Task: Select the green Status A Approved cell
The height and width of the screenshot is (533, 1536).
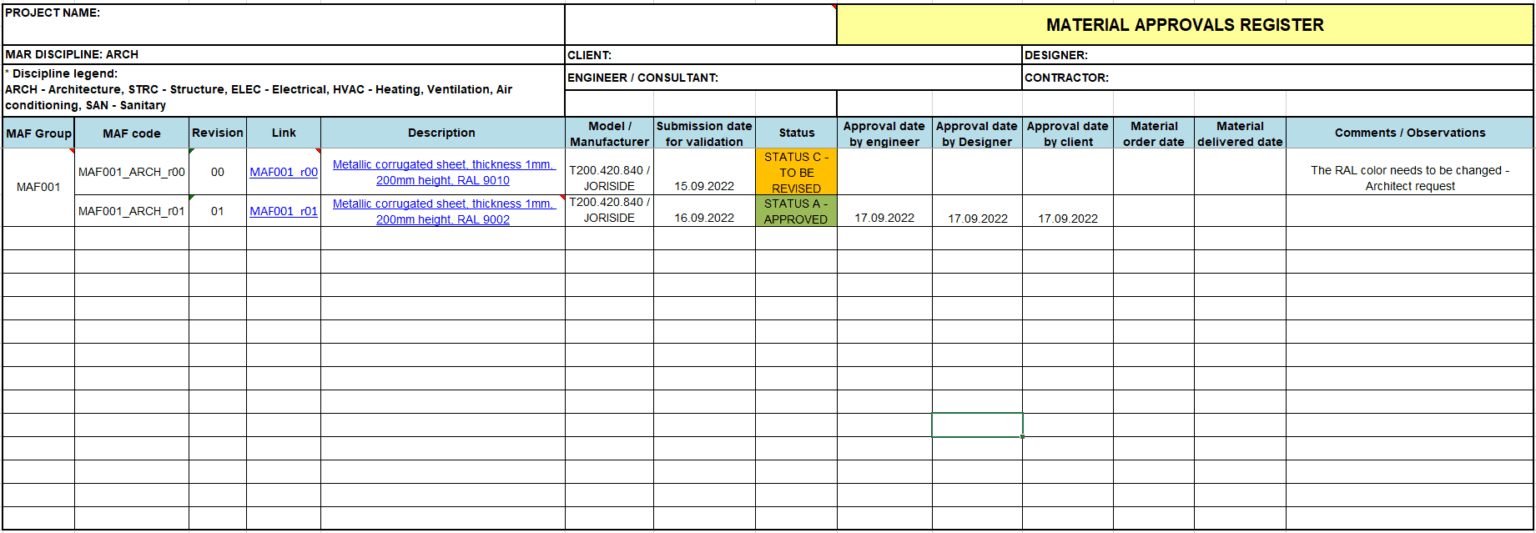Action: (795, 211)
